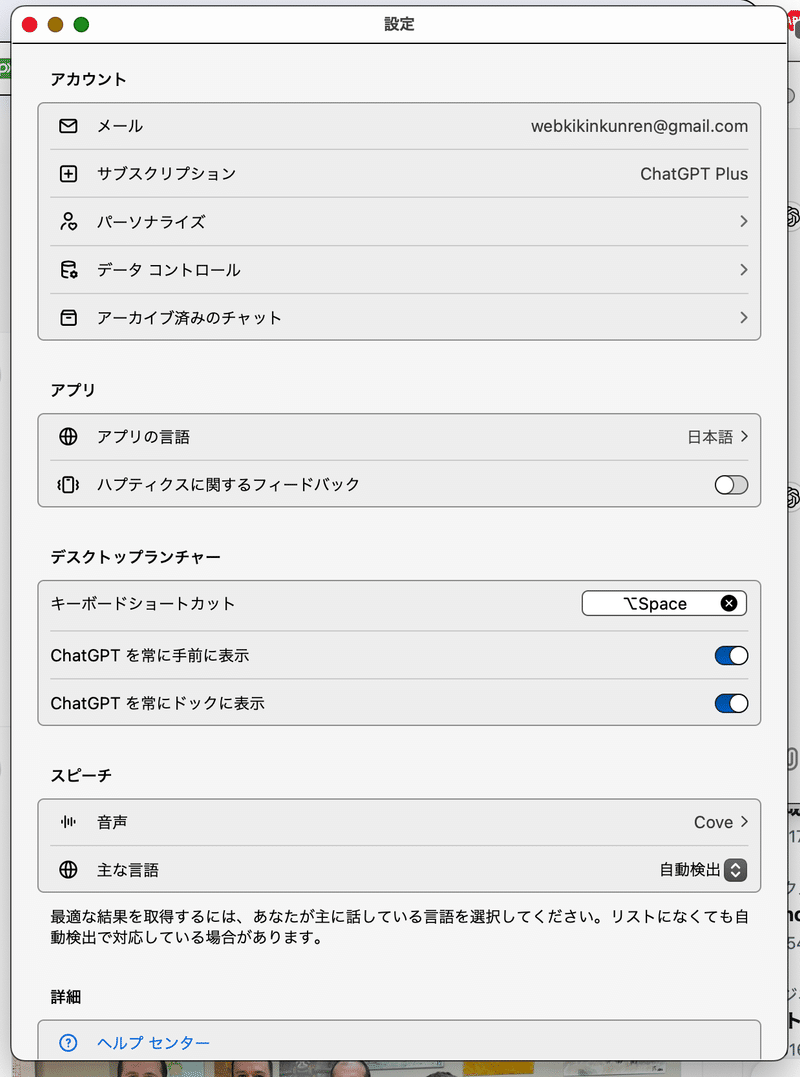Disable ChatGPT を常にドックに表示 switch
The width and height of the screenshot is (800, 1077).
tap(731, 703)
